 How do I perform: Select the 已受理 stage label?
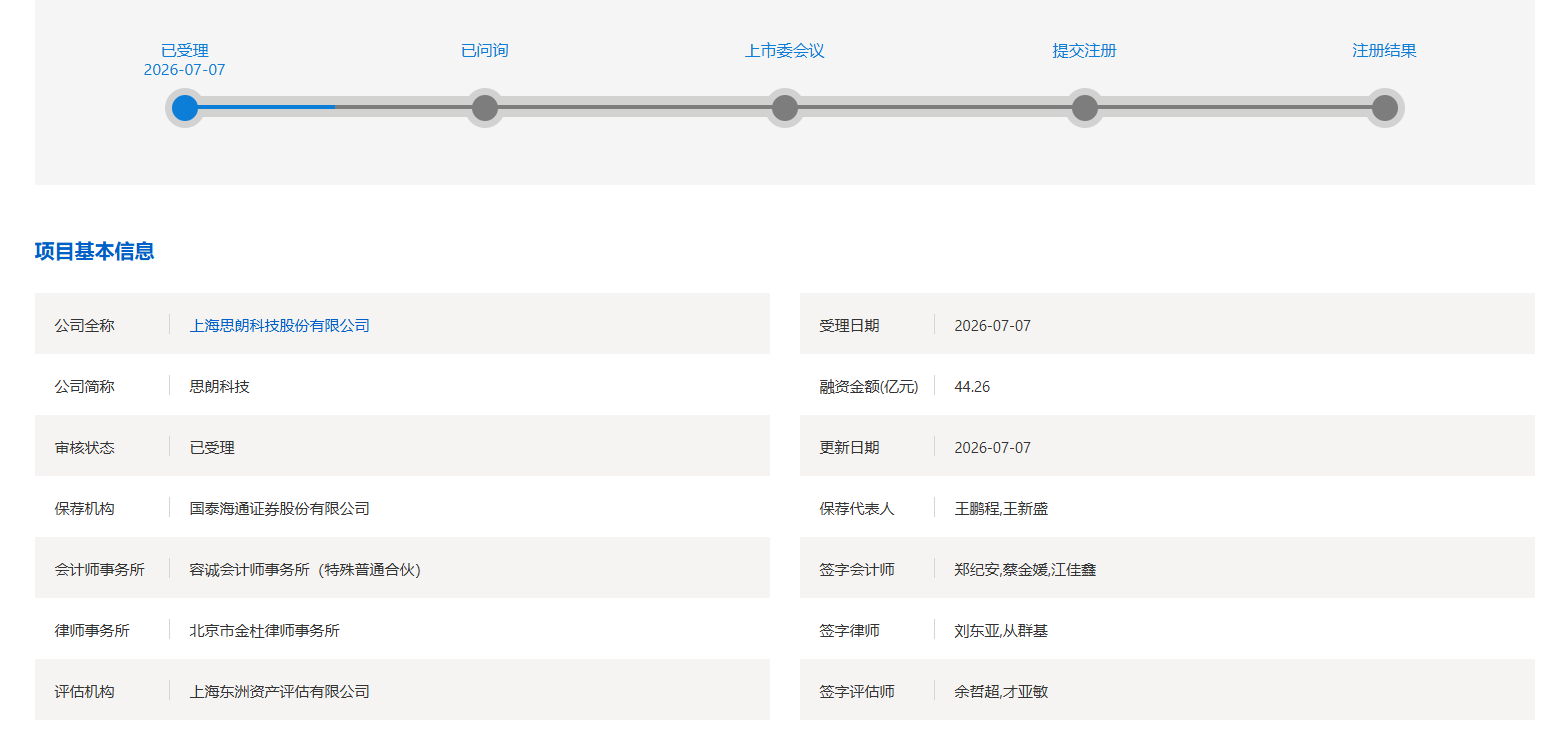click(x=185, y=51)
